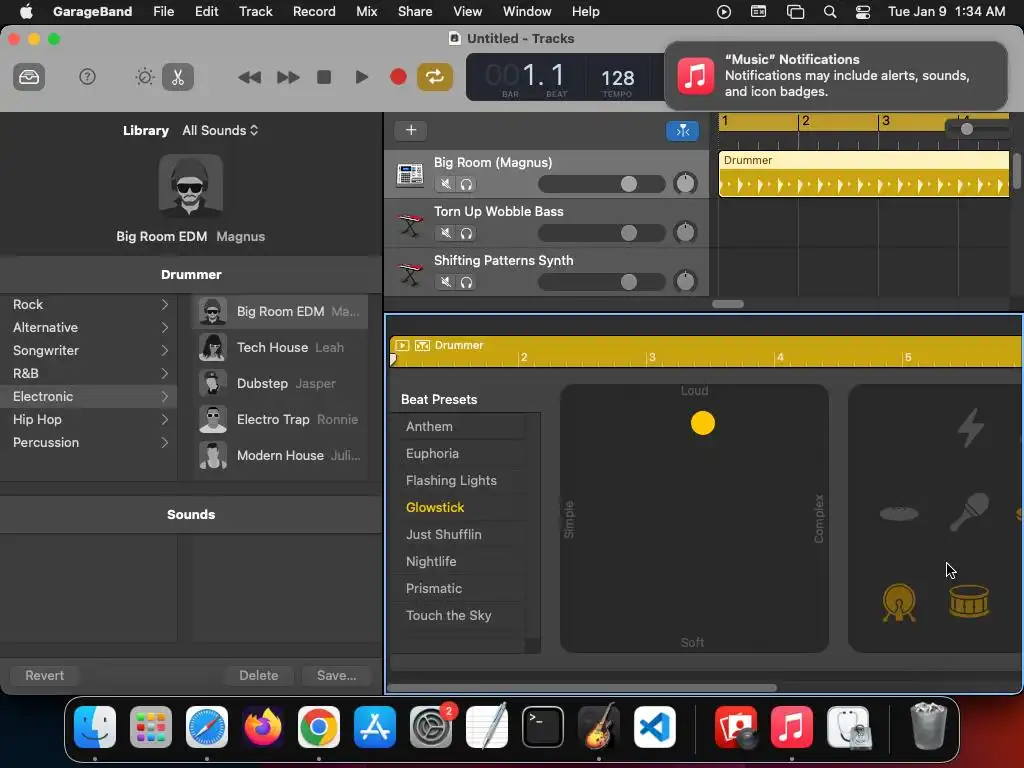Screen dimensions: 1024x768
Task: Toggle the Smart Controls button
Action: coord(144,77)
